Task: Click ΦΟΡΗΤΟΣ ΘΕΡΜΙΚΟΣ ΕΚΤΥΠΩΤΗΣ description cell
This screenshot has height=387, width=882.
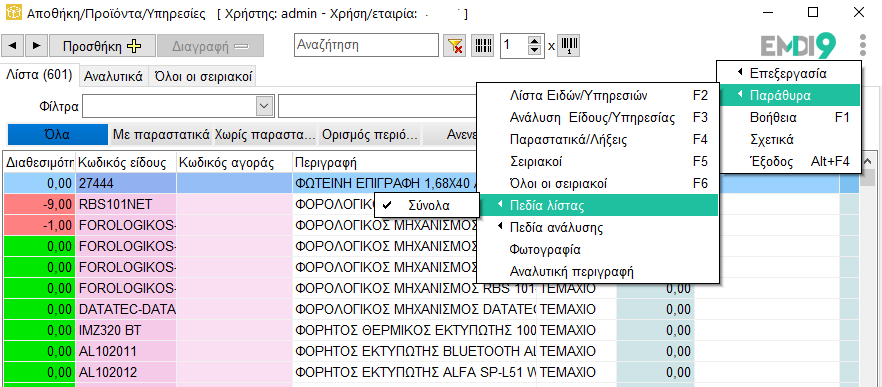Action: tap(415, 331)
